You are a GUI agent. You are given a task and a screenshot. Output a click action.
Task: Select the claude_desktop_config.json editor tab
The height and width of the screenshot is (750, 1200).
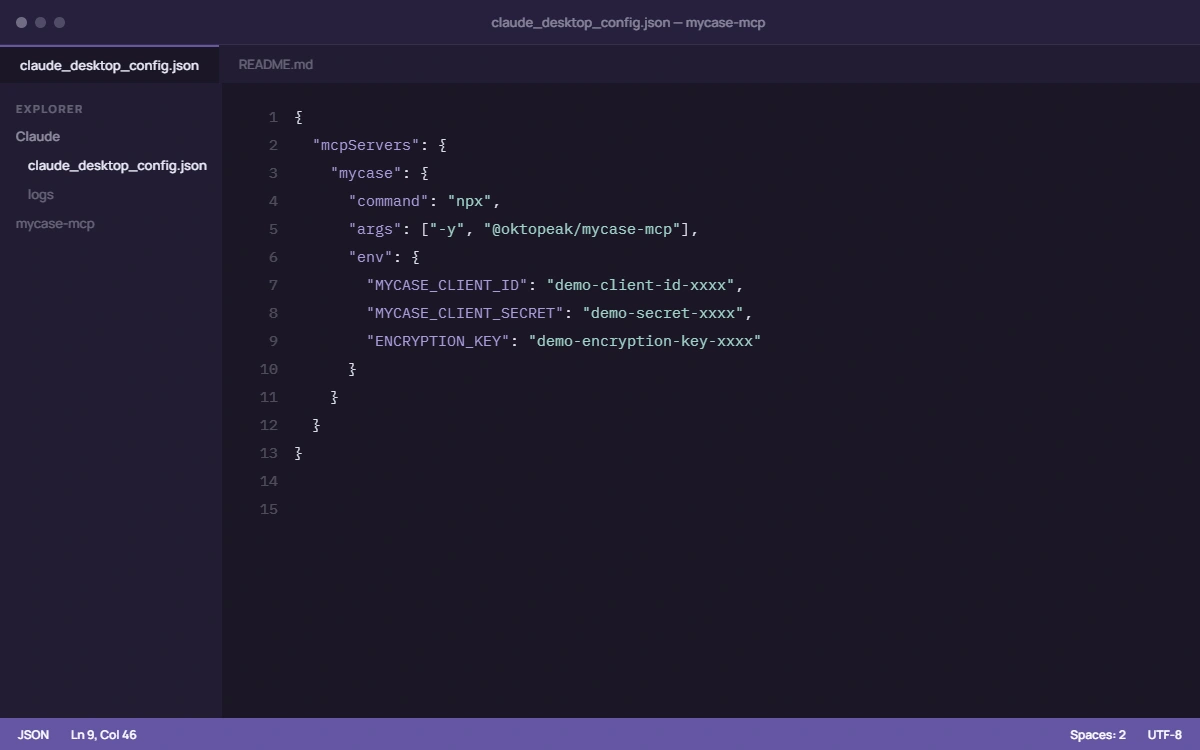109,65
